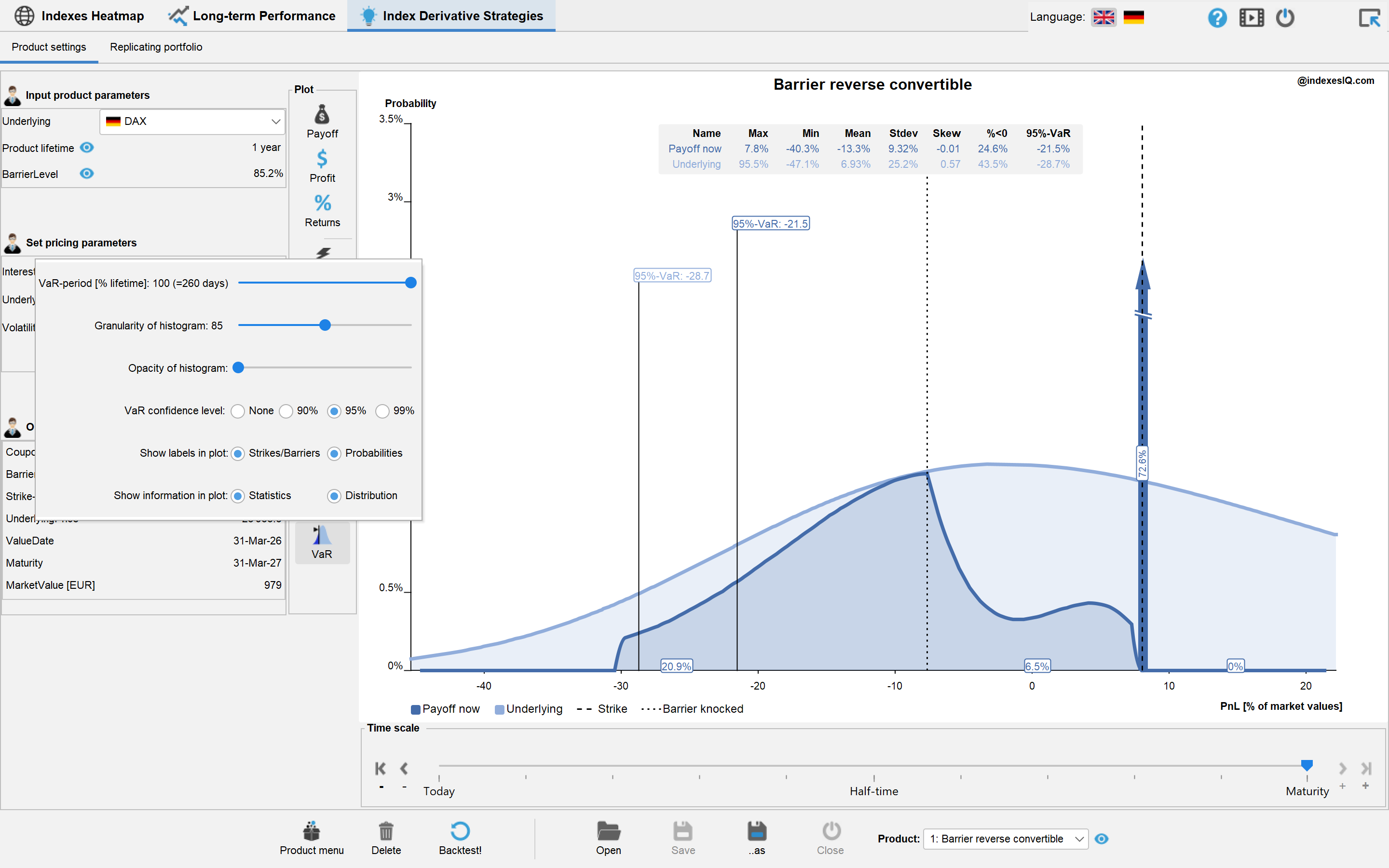Click the Maturity time scale marker
Screen dimensions: 1389x868
point(1307,765)
